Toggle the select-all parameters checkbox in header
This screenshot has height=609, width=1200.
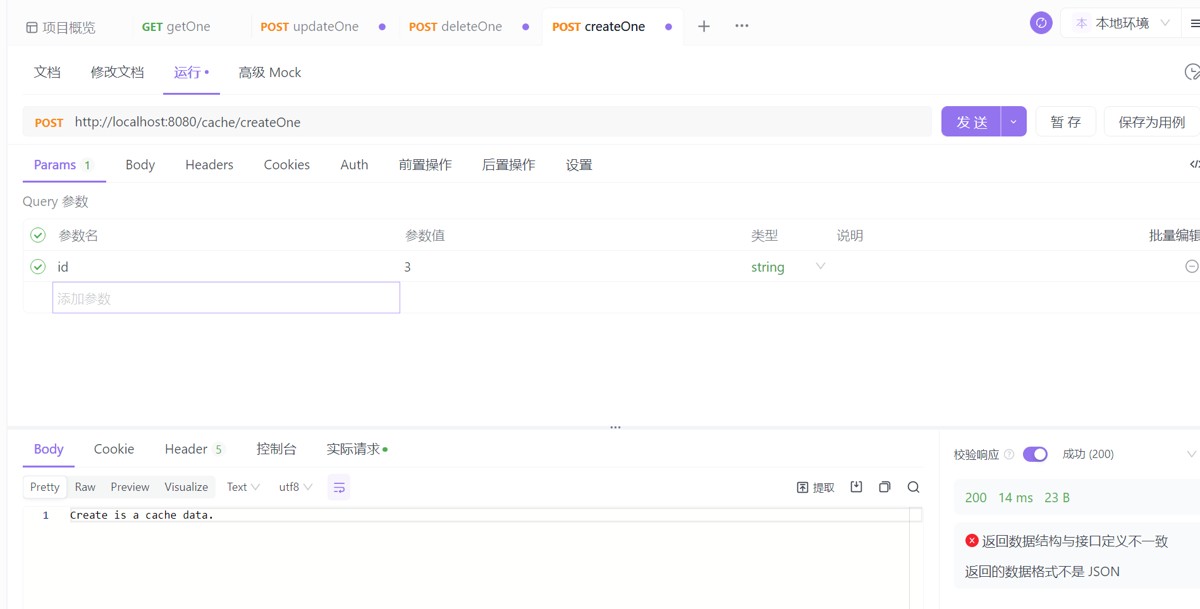(38, 235)
